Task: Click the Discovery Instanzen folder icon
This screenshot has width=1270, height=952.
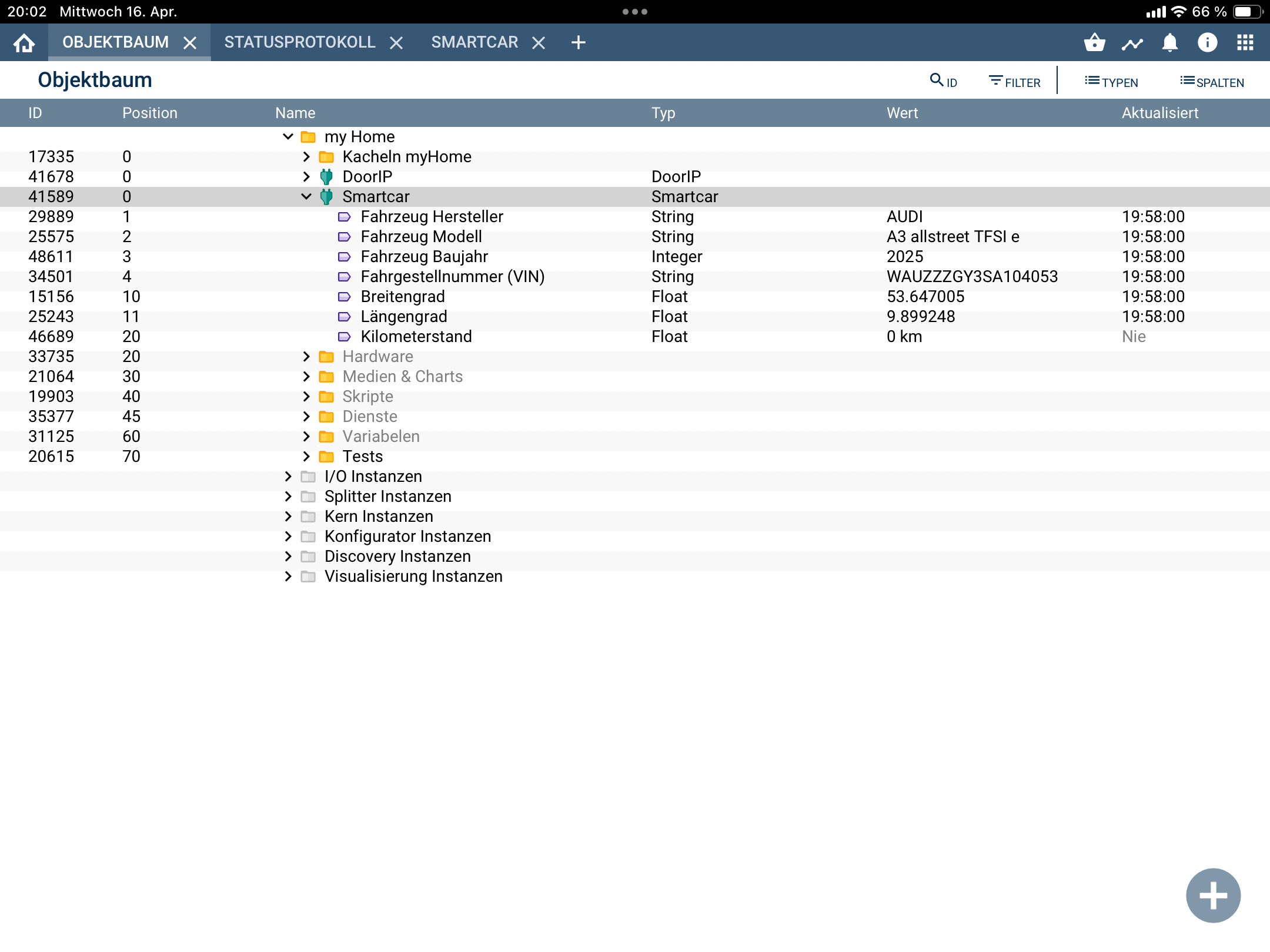Action: 308,557
